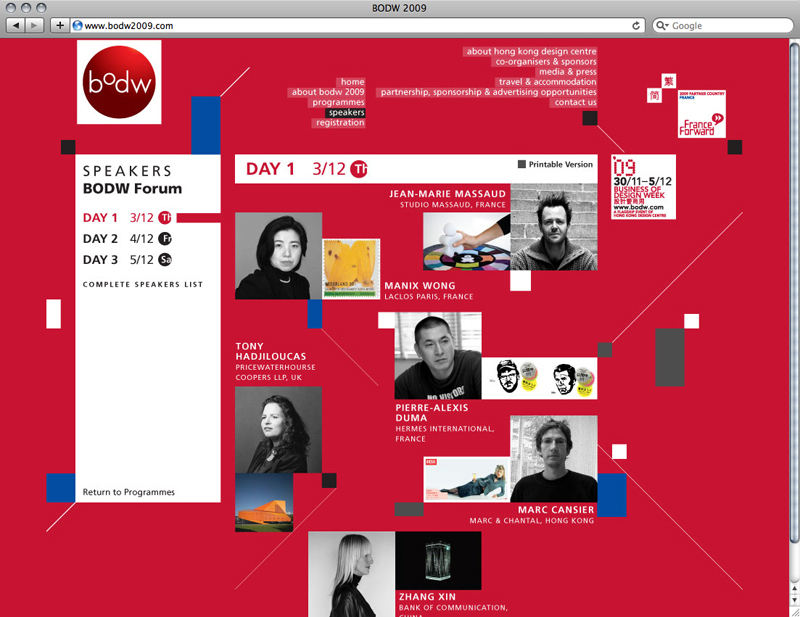Click the France Forward partner country badge
The width and height of the screenshot is (800, 617).
702,114
